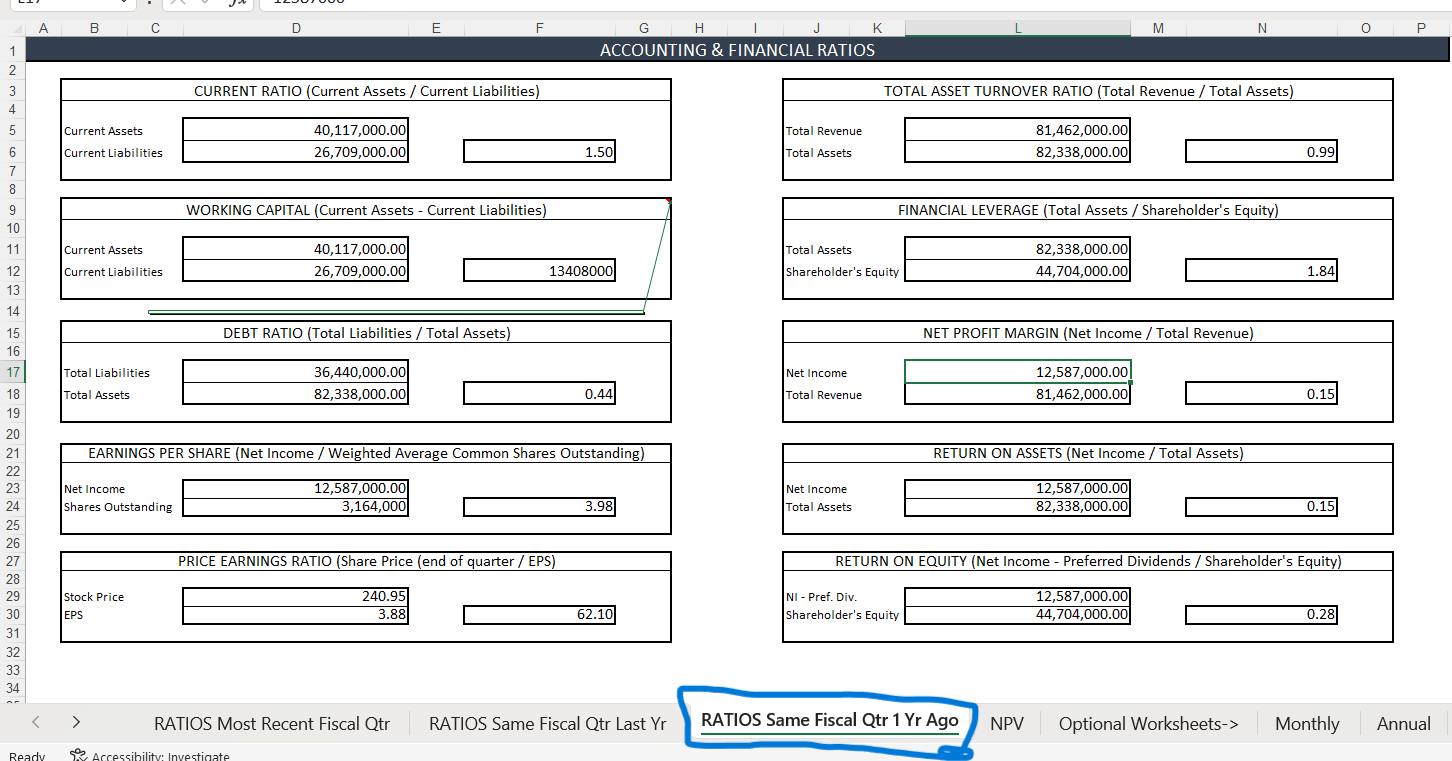
Task: Select row 17 header
Action: click(x=13, y=372)
